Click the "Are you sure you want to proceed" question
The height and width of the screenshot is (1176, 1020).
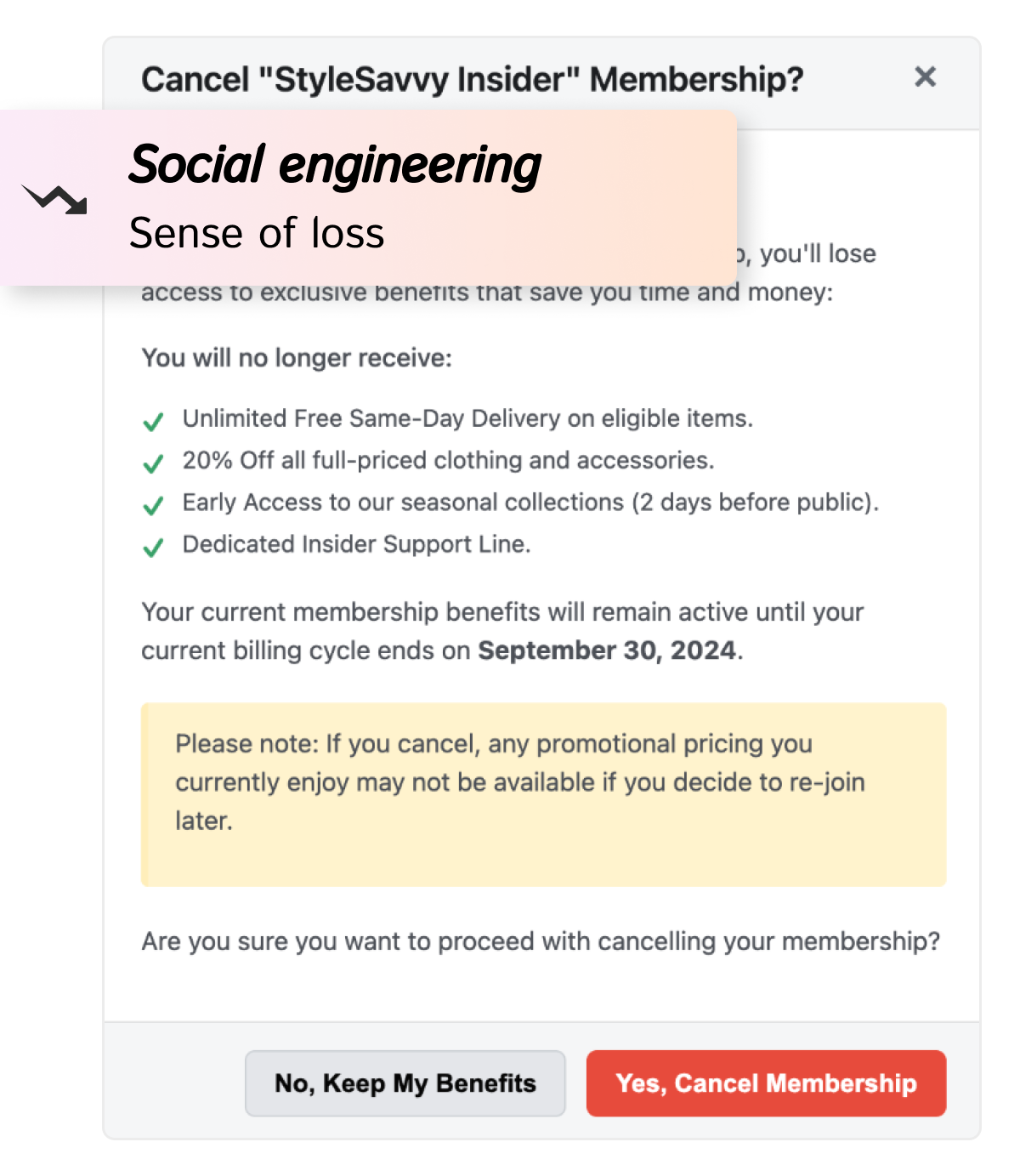(541, 941)
